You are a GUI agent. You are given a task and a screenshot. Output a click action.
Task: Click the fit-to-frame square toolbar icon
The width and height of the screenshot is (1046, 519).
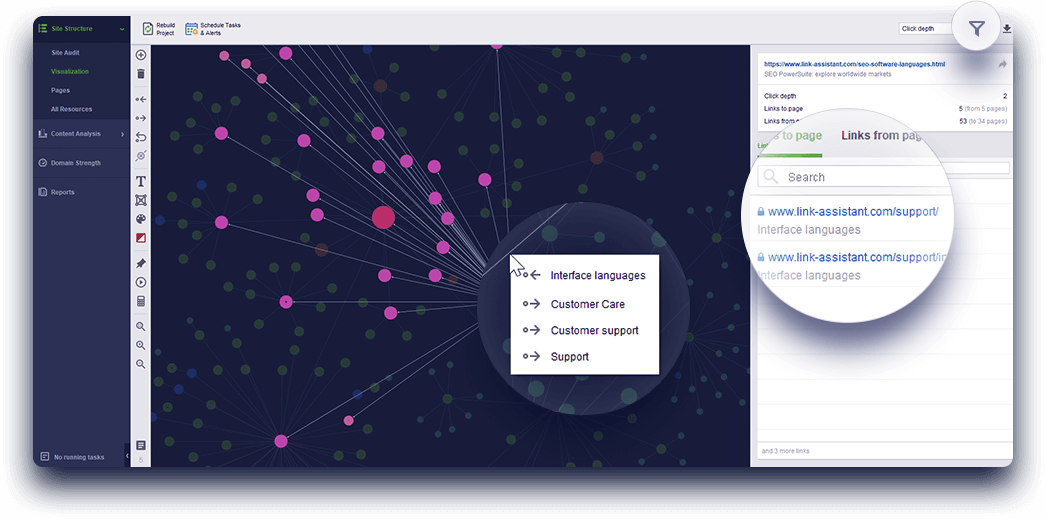point(141,200)
